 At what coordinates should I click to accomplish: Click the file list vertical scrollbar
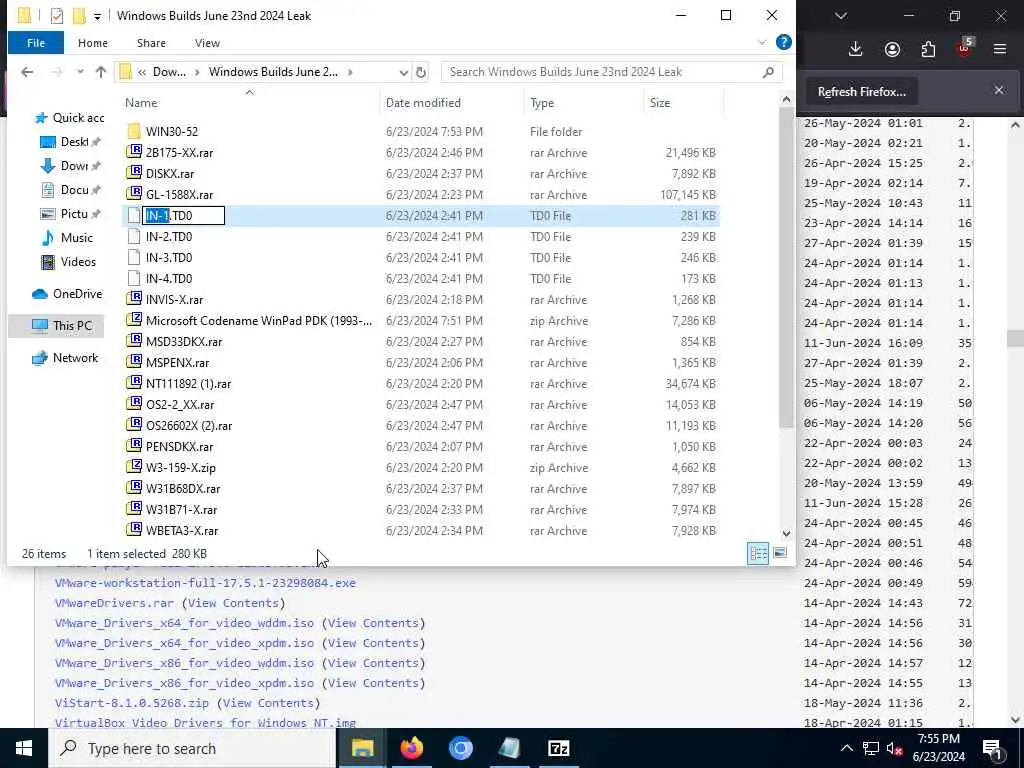(786, 268)
